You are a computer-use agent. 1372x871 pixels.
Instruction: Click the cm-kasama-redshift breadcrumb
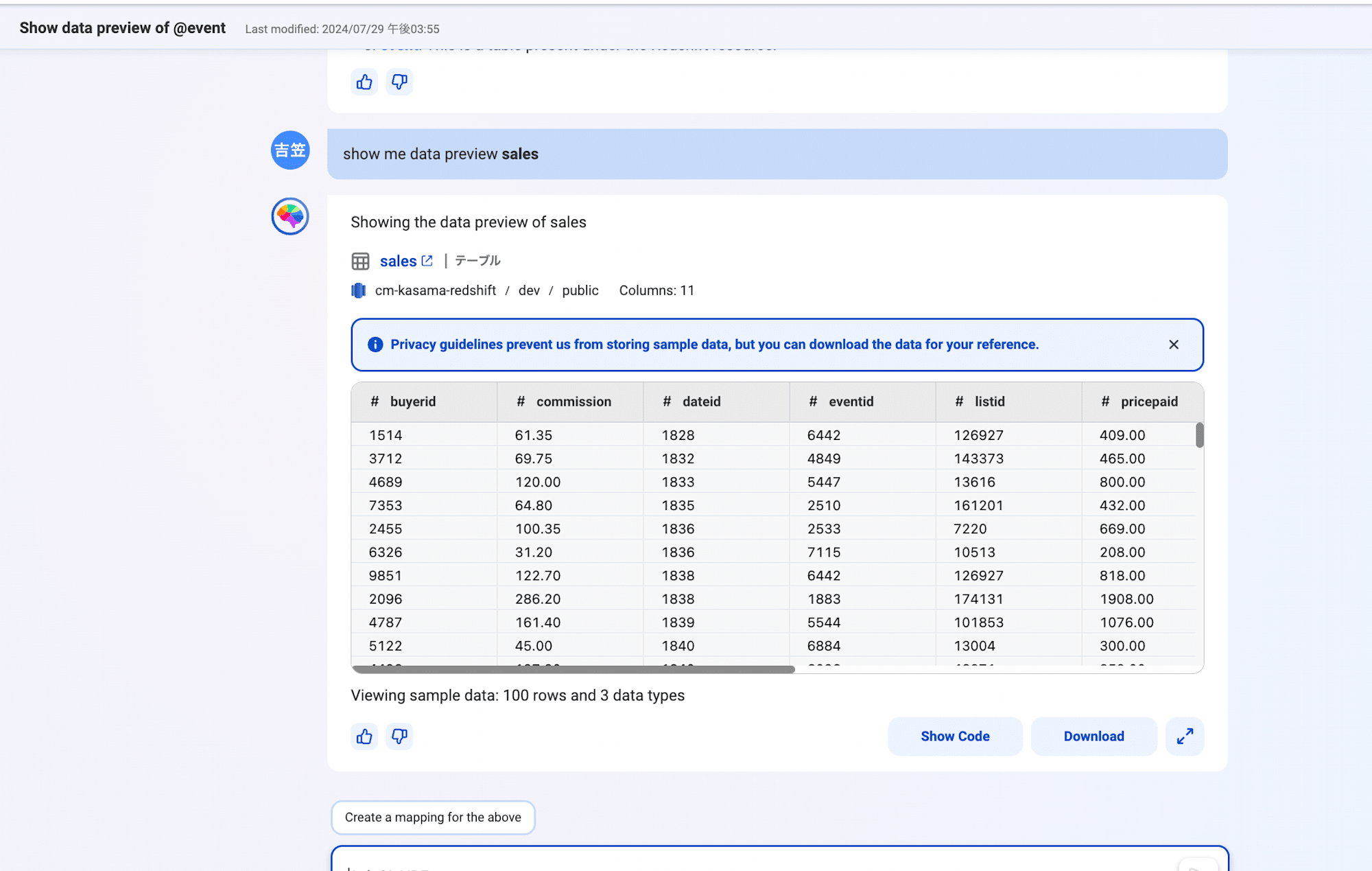[436, 290]
